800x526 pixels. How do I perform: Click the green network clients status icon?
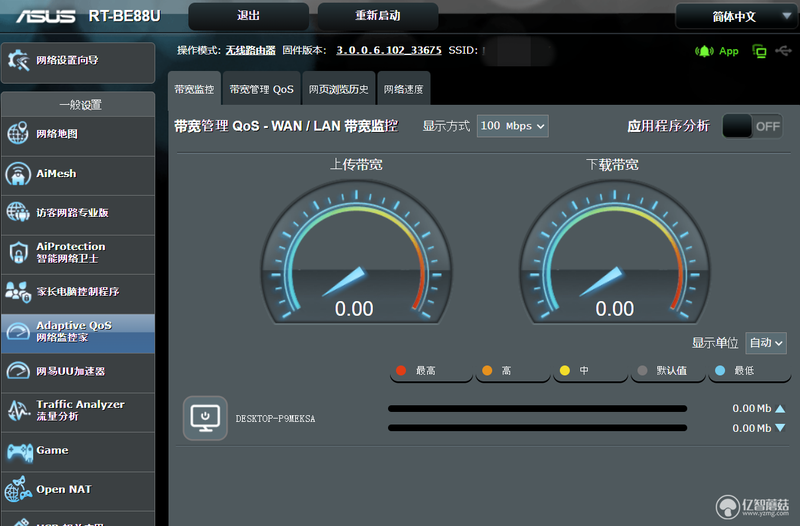tap(759, 51)
